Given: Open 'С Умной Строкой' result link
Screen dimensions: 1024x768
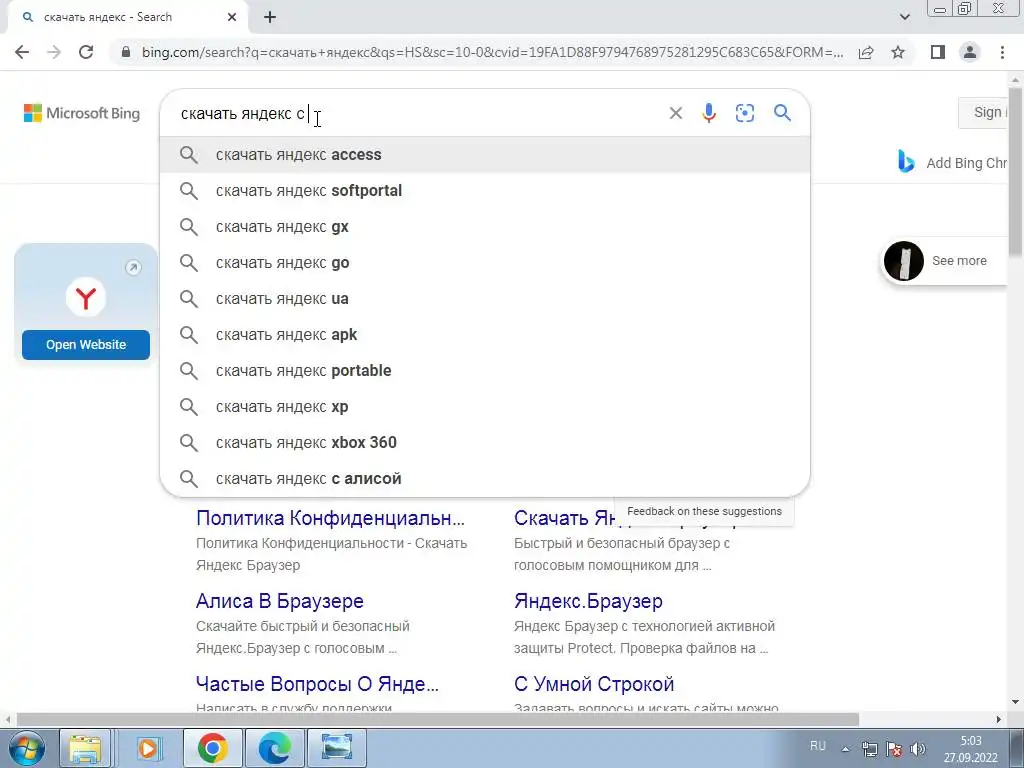Looking at the screenshot, I should (x=594, y=684).
